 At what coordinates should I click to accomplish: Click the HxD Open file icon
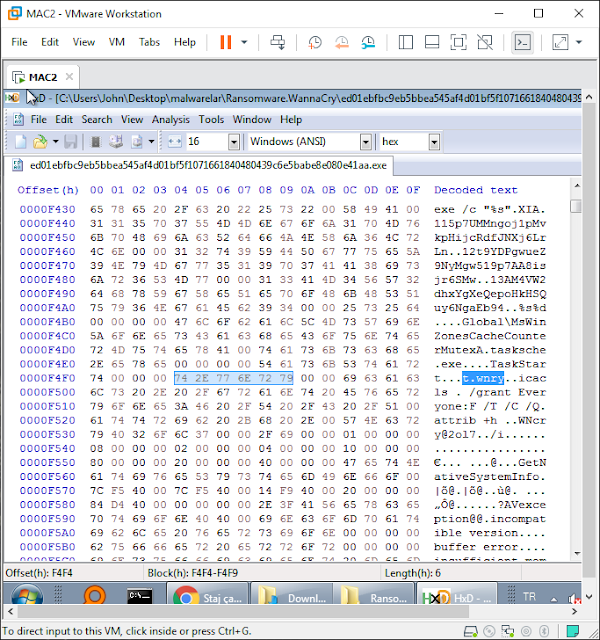pos(40,142)
